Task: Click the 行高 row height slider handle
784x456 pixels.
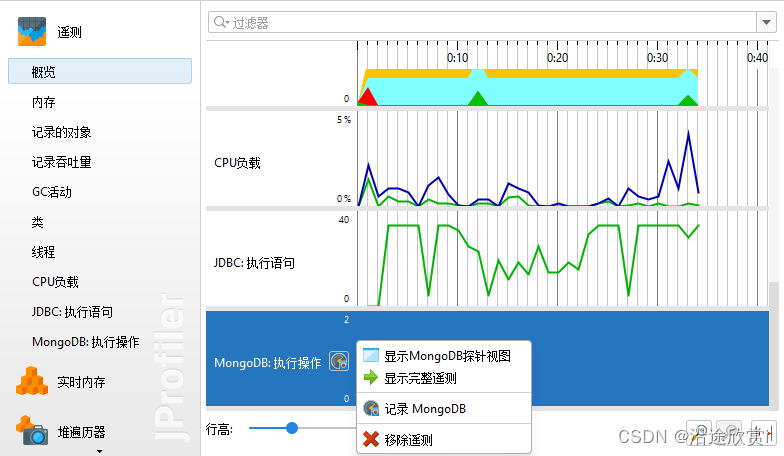Action: tap(292, 428)
